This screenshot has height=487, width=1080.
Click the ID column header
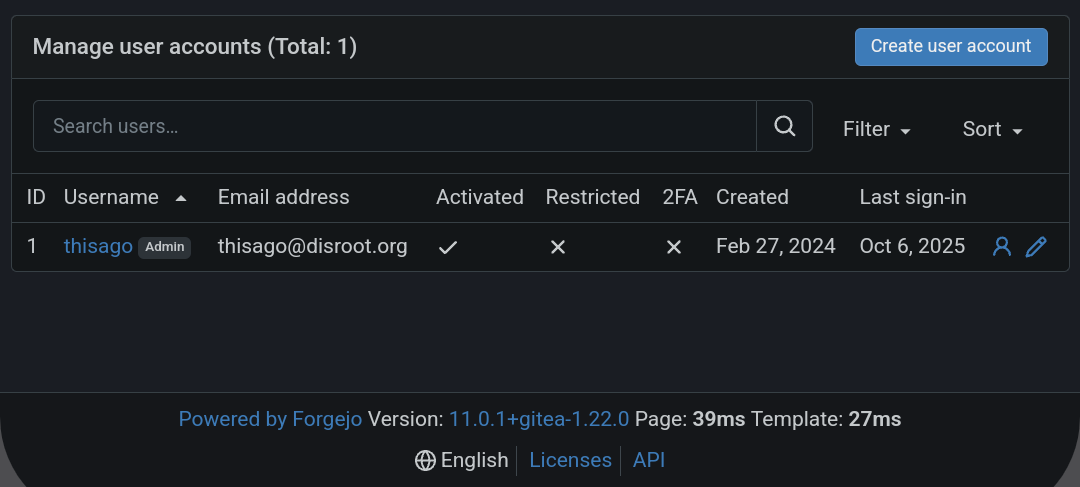coord(36,197)
